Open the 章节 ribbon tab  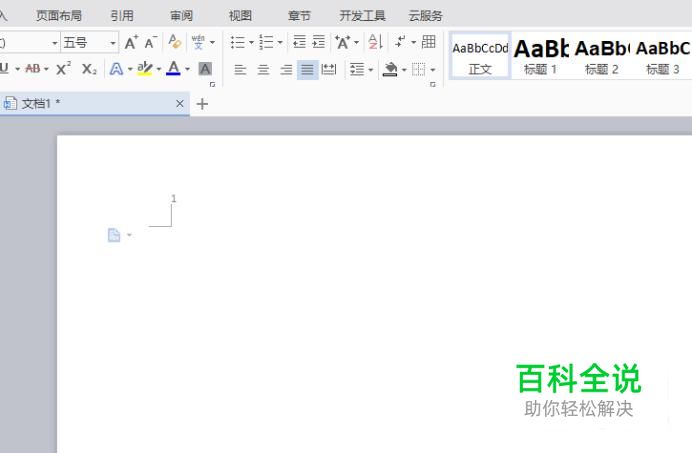click(x=299, y=16)
